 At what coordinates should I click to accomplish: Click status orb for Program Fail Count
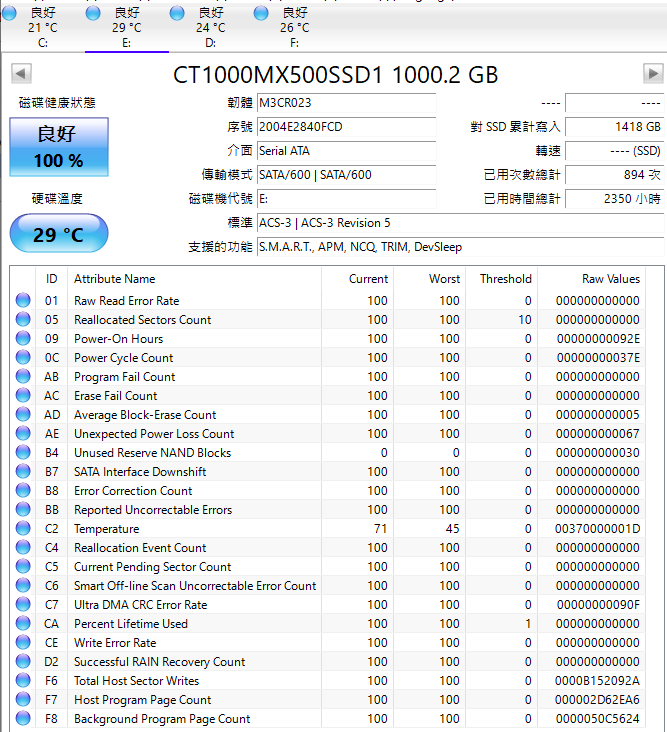[23, 376]
